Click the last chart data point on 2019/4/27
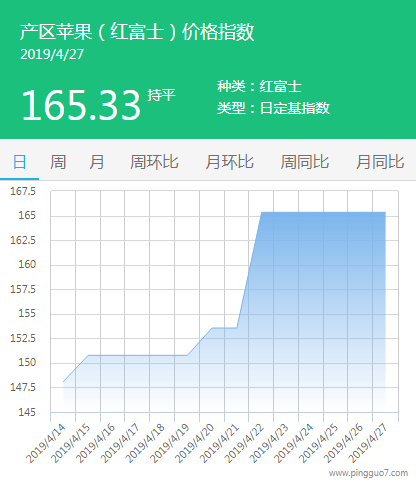416x485 pixels. [386, 212]
